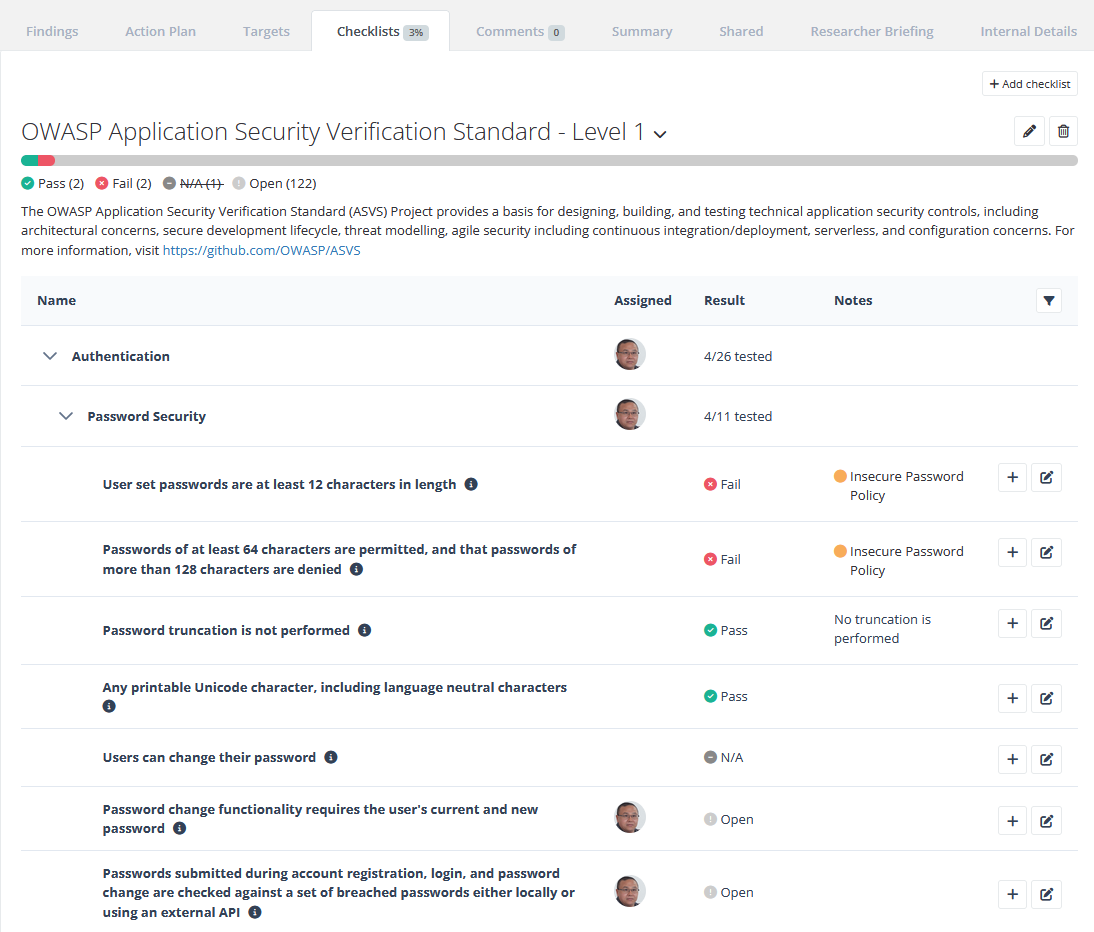Click the Authentication row assignee avatar
This screenshot has height=932, width=1094.
[x=629, y=354]
